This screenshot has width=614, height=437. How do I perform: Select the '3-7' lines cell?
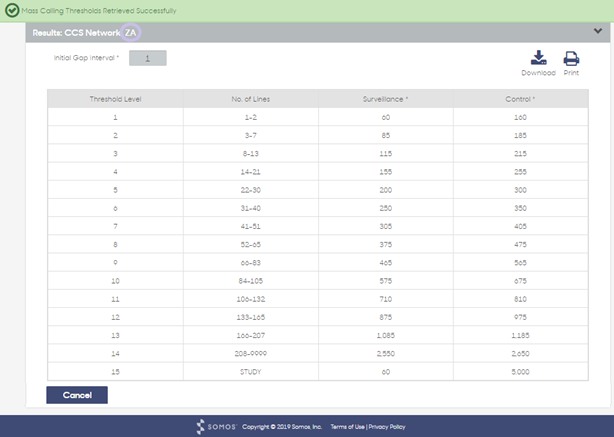[251, 135]
